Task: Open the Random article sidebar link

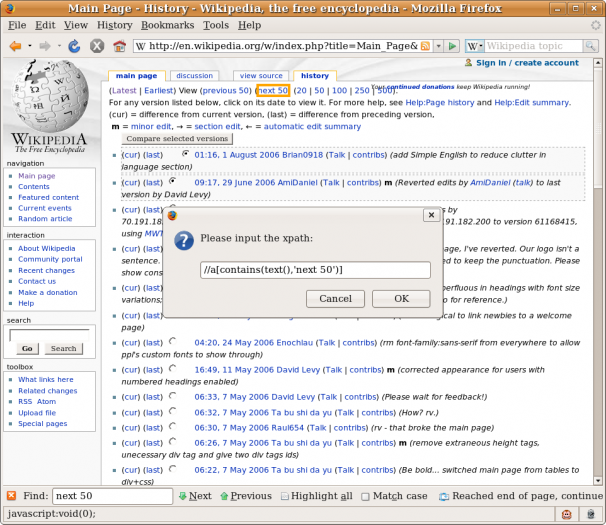Action: (x=45, y=218)
